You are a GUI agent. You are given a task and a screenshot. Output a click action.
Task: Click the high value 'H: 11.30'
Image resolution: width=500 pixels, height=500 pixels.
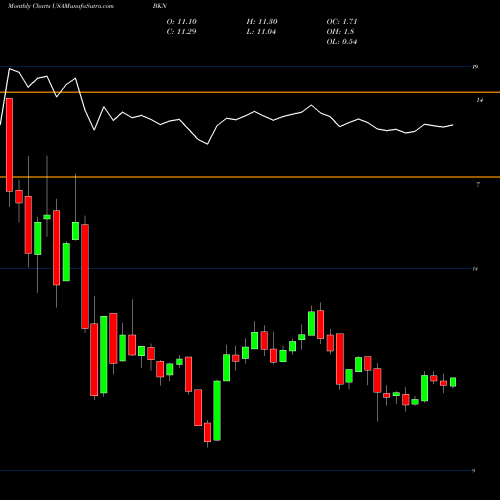[x=262, y=22]
